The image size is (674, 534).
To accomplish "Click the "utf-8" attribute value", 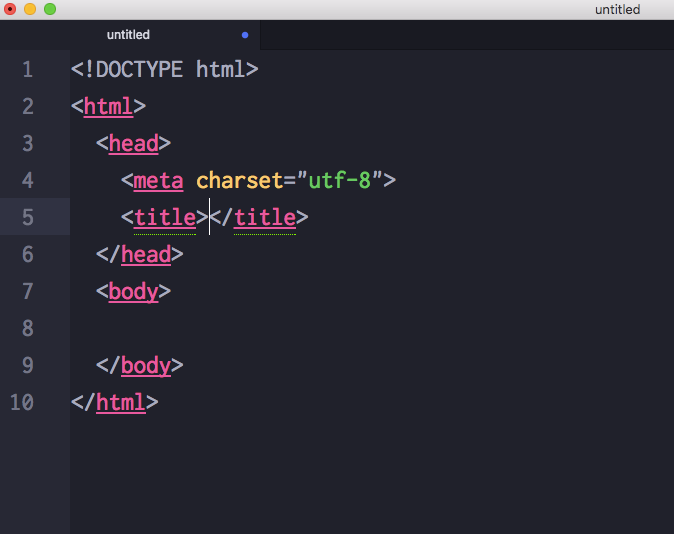I will (340, 181).
